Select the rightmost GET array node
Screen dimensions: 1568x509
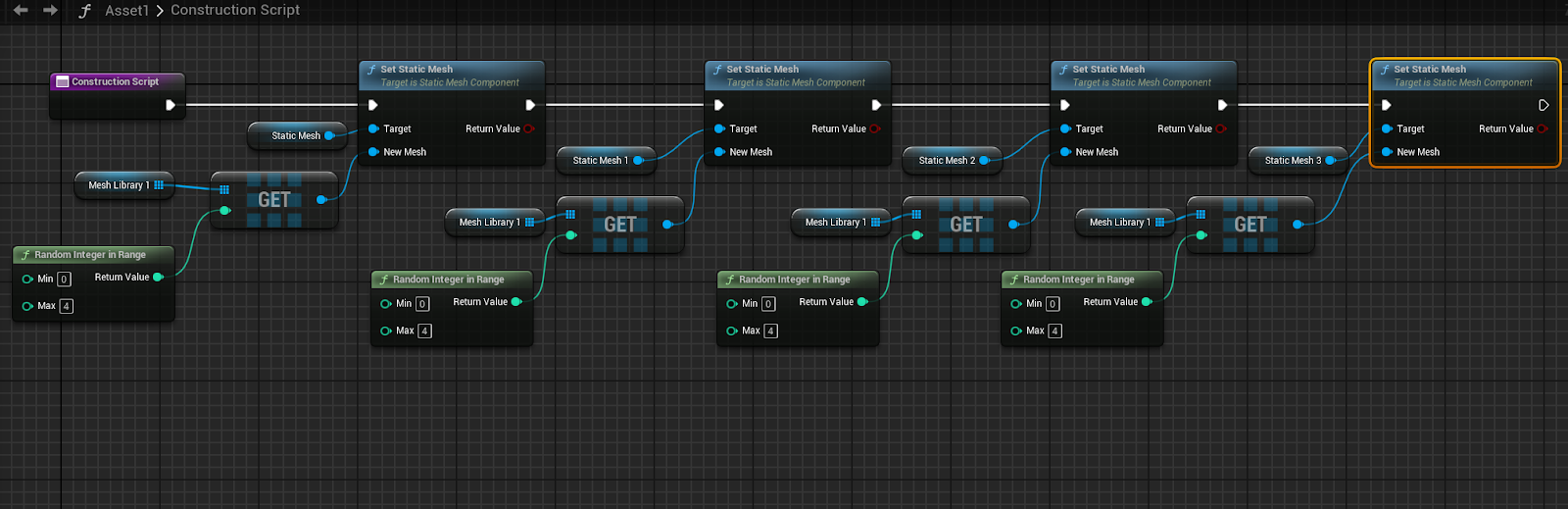click(x=1250, y=224)
